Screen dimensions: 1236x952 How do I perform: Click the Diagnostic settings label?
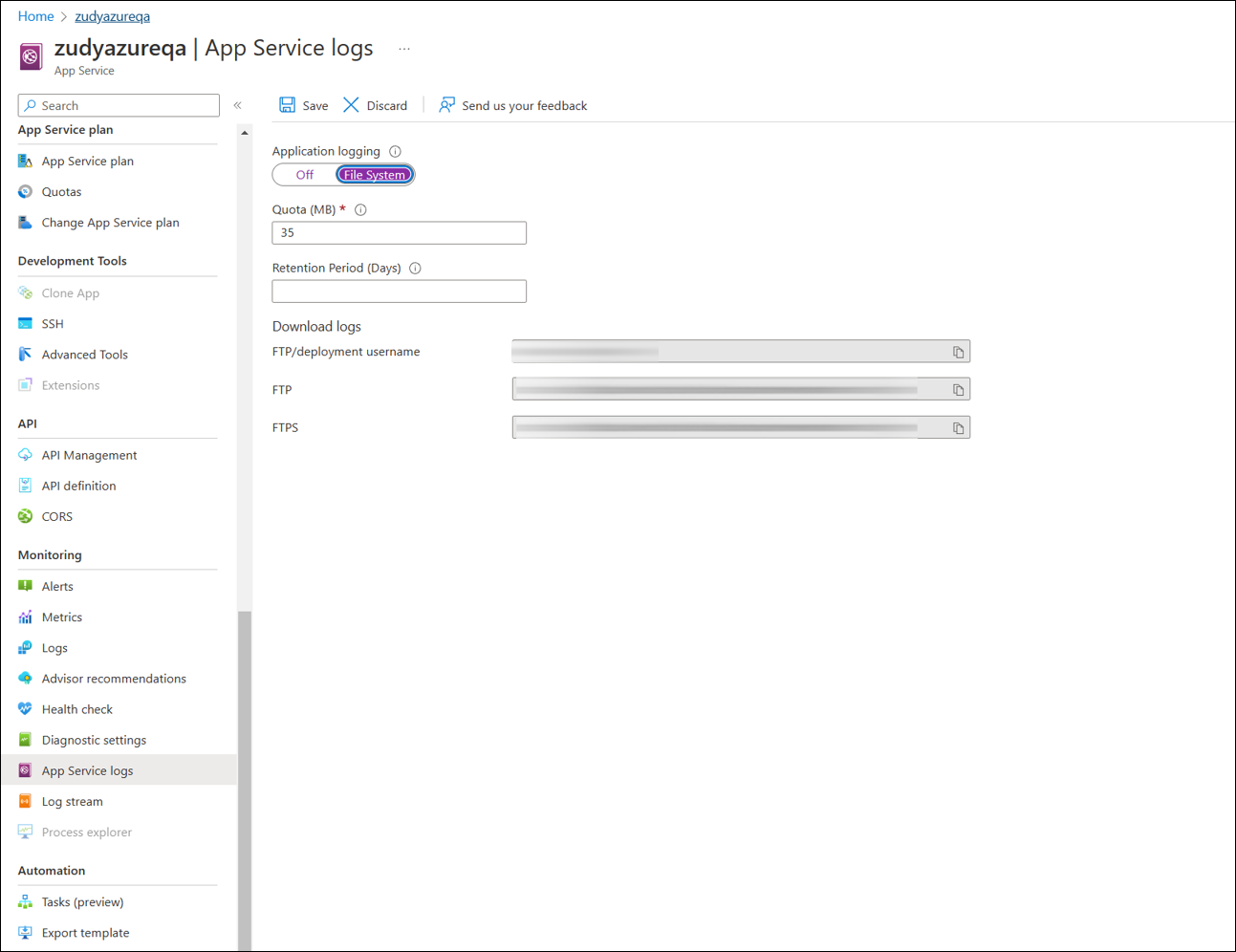click(x=94, y=740)
